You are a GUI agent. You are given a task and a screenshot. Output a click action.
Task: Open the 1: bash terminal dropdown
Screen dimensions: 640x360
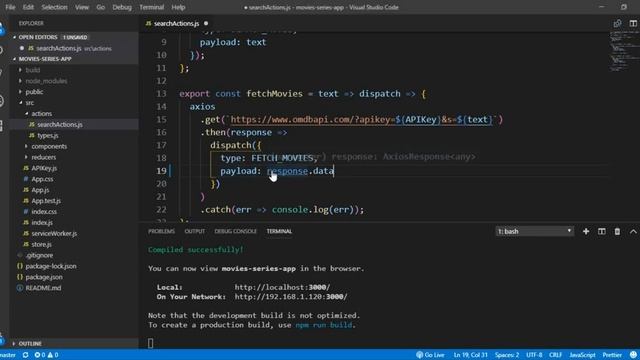pos(534,231)
